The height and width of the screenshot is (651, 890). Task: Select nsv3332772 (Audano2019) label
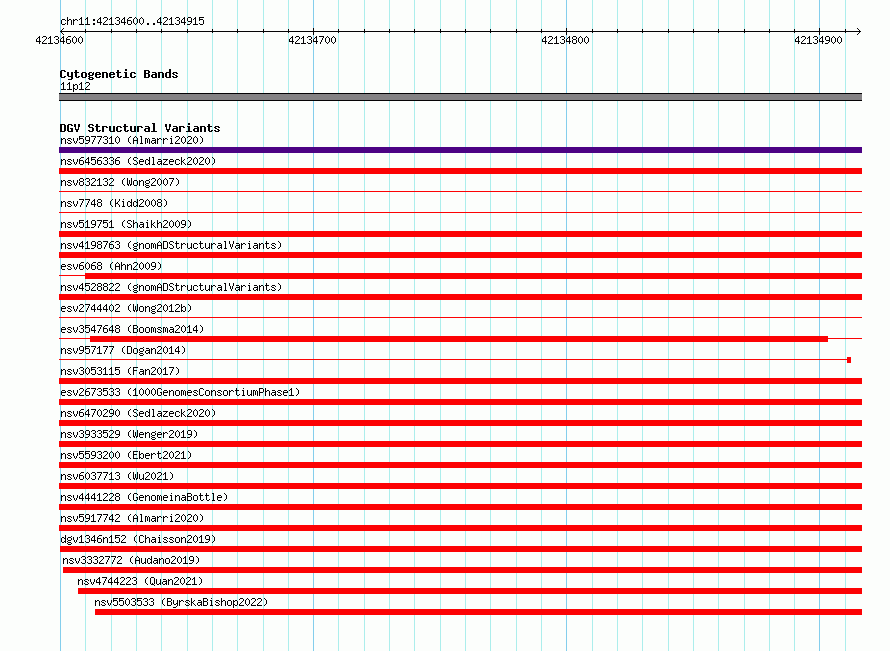coord(131,560)
